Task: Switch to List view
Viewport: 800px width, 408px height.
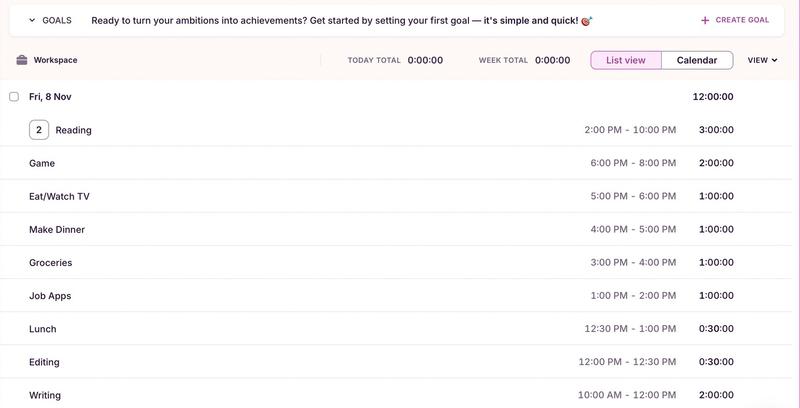Action: 626,60
